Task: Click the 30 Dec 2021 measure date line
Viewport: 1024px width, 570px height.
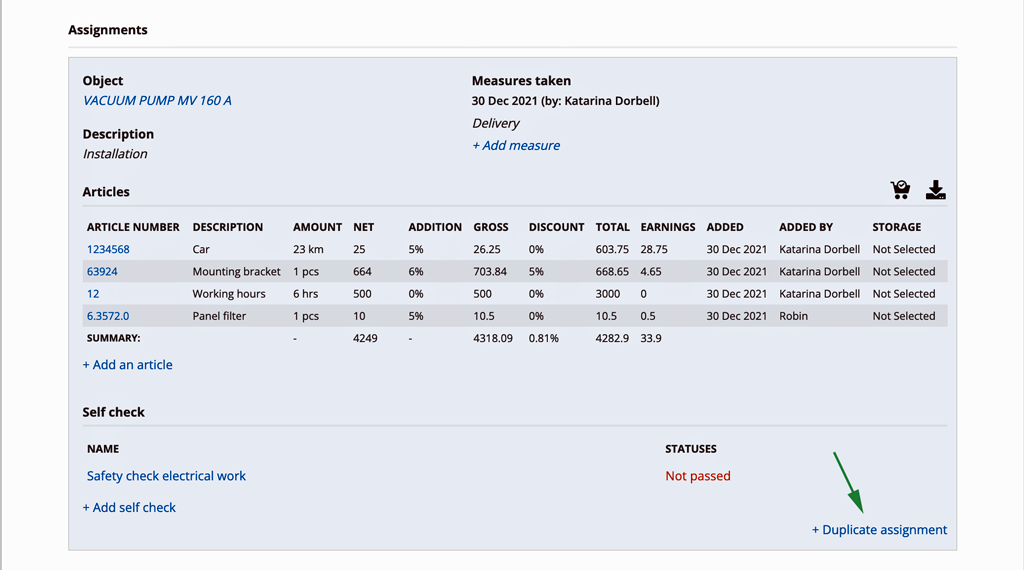Action: (566, 101)
